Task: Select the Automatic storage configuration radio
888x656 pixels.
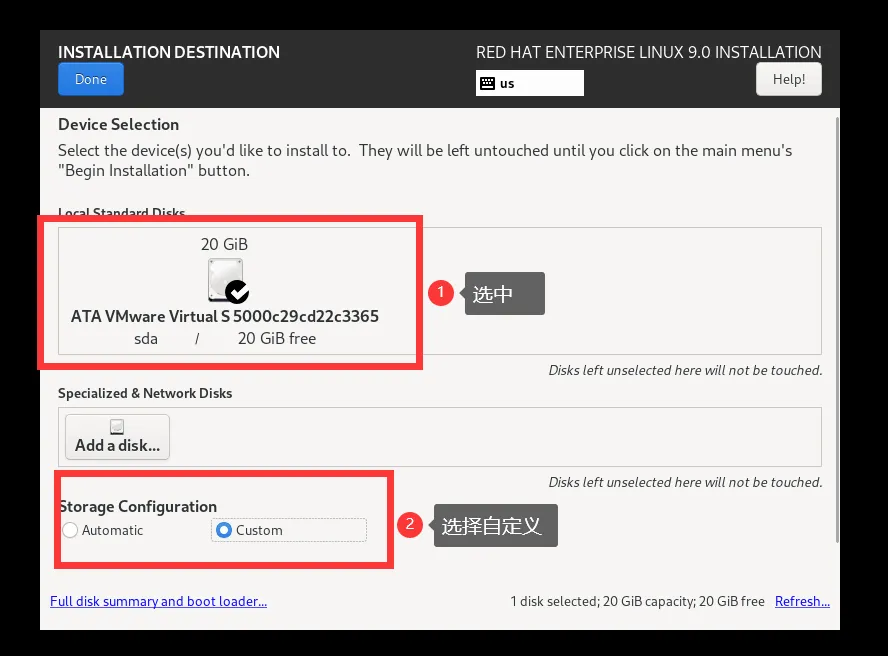Action: (x=70, y=530)
